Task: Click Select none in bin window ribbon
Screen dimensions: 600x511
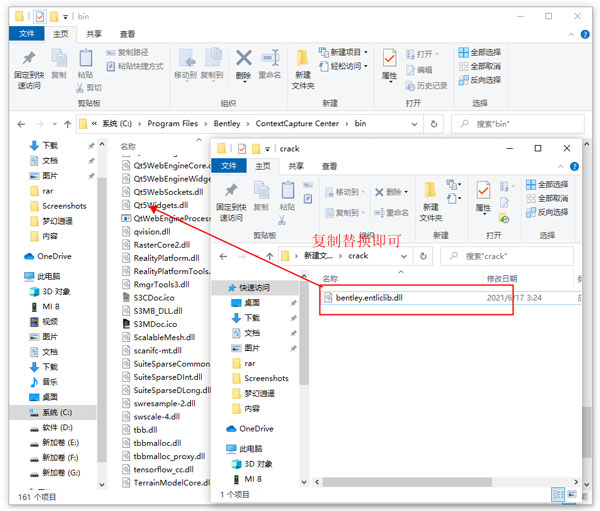Action: (480, 66)
